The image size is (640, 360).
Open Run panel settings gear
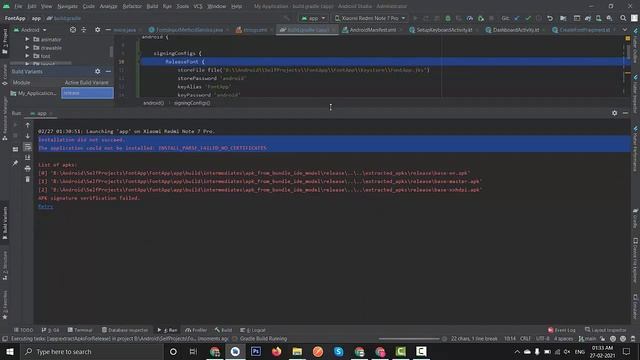tap(614, 113)
